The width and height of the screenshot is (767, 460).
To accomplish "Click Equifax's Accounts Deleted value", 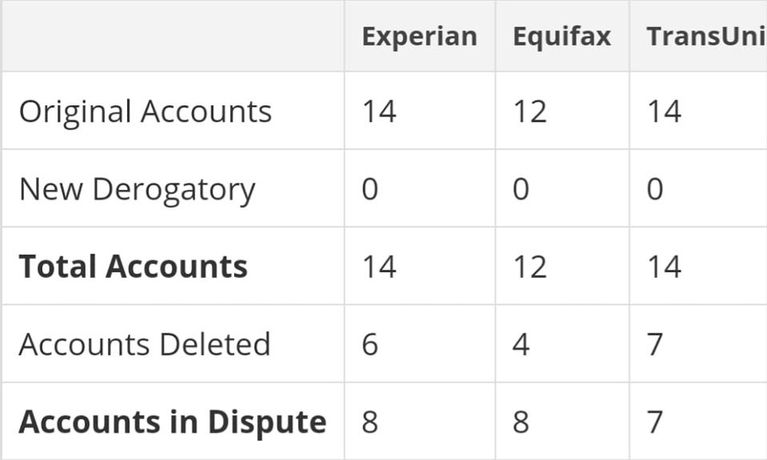I will (x=521, y=344).
